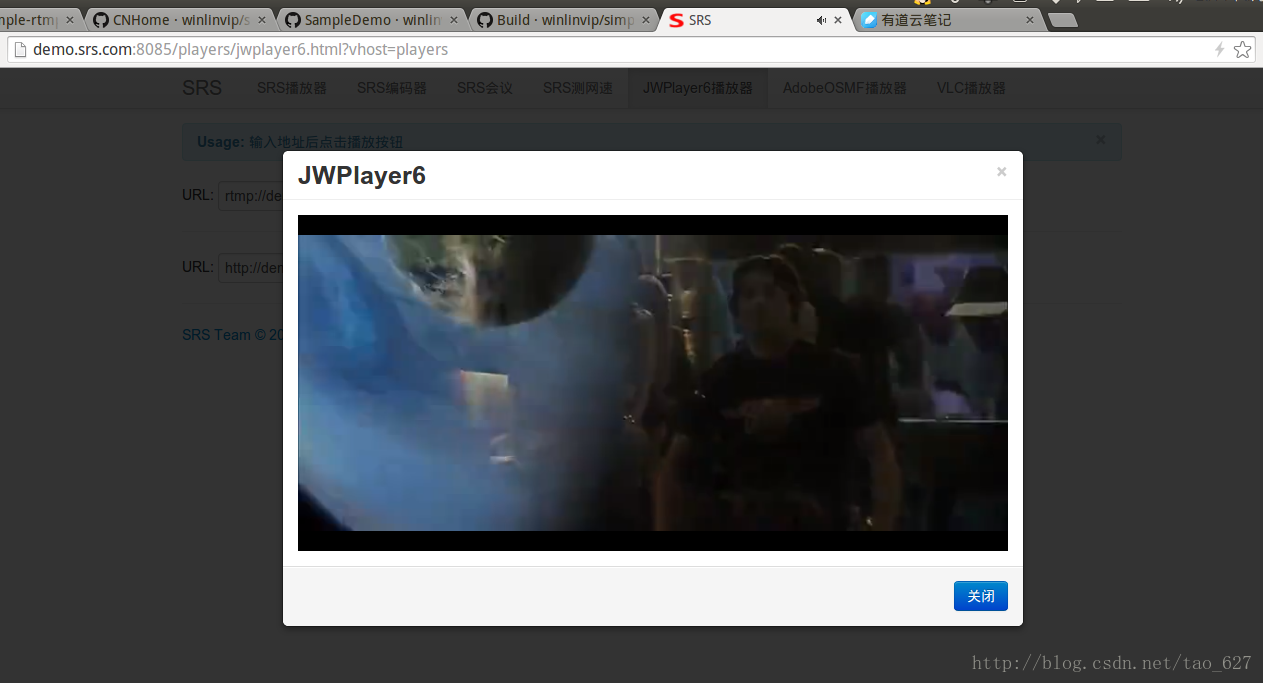Open the SRS播放器 nav item
The image size is (1263, 683).
pos(292,88)
